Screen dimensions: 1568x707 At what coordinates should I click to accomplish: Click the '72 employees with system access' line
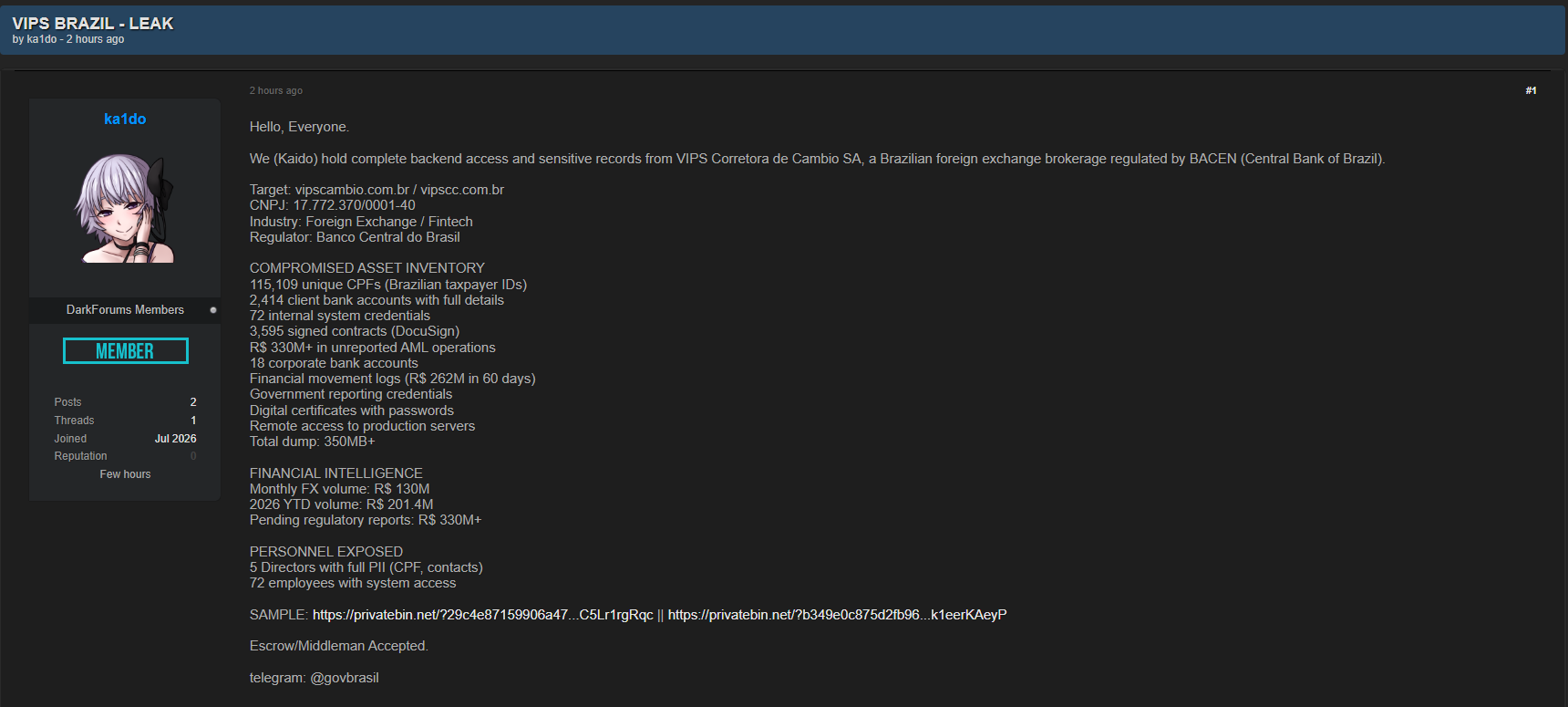click(x=353, y=583)
